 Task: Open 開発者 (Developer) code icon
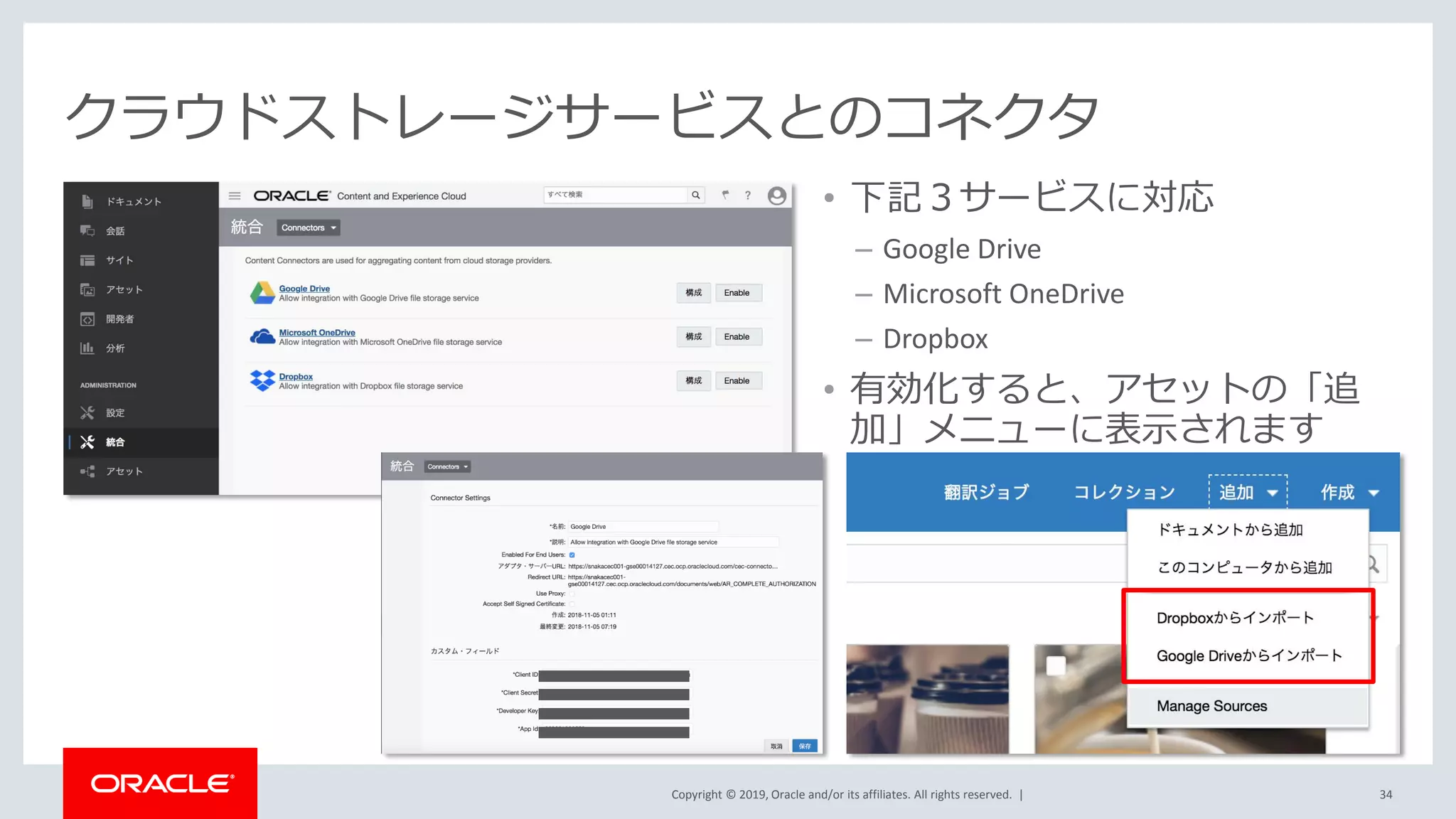[87, 319]
